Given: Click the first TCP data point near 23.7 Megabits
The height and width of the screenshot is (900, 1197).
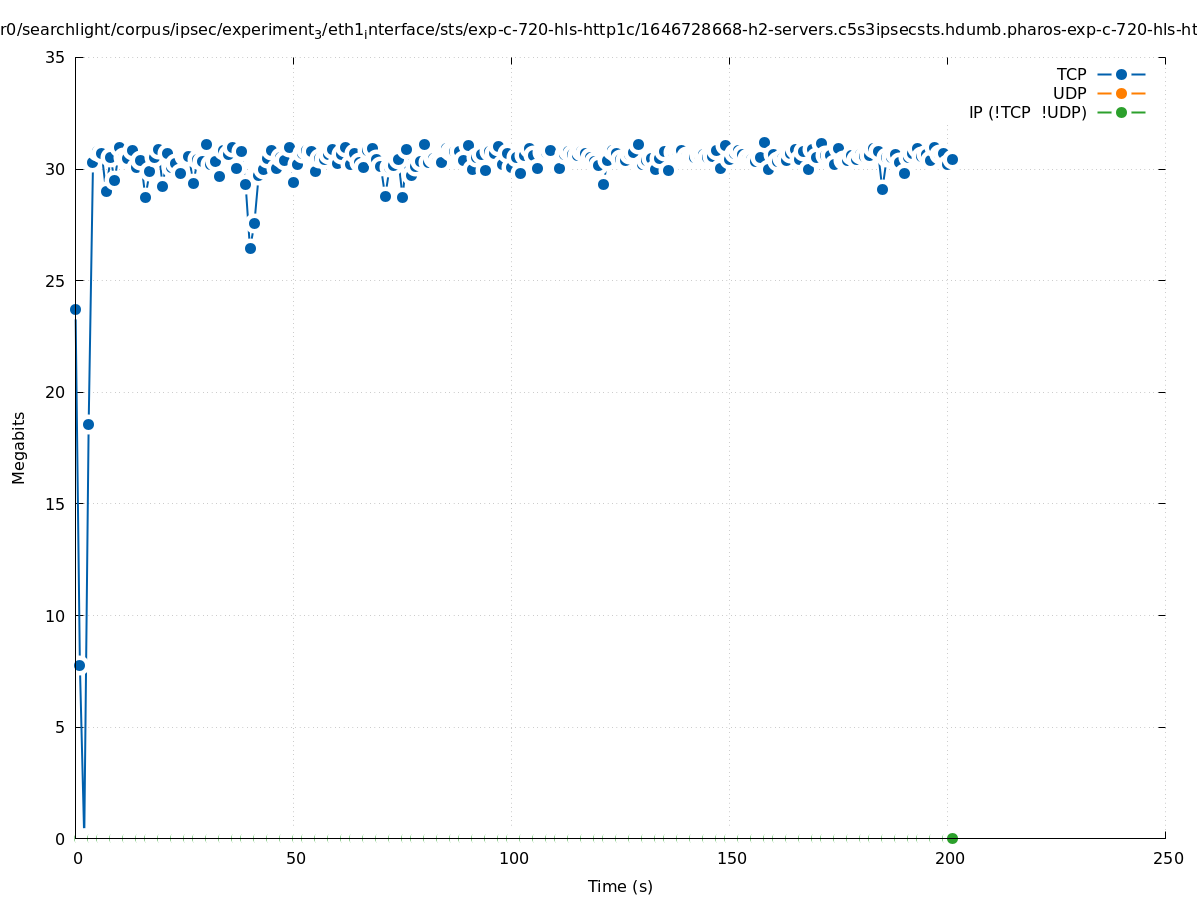Looking at the screenshot, I should 75,309.
